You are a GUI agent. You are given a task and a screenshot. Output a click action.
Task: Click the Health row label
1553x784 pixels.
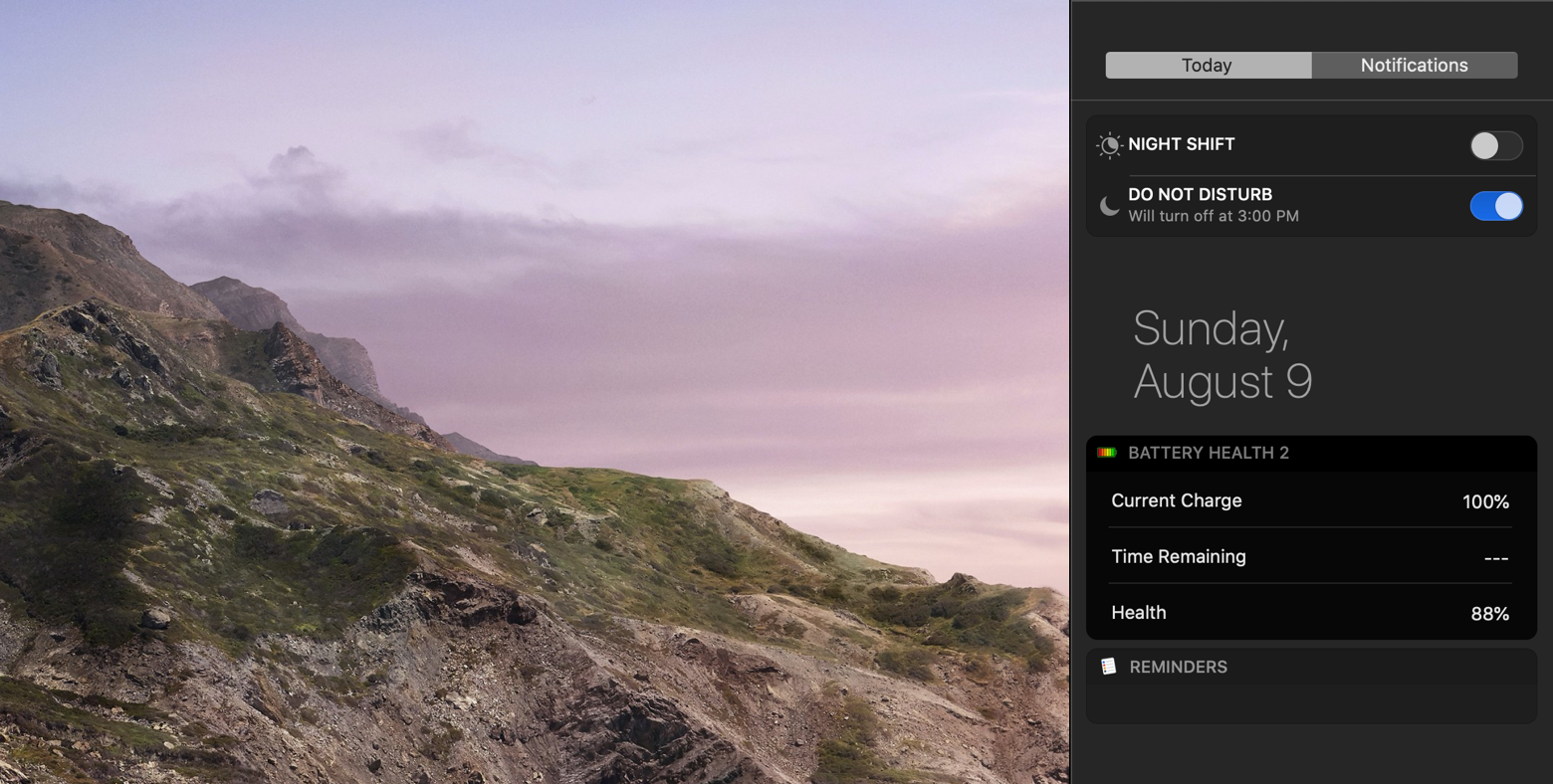(x=1138, y=613)
